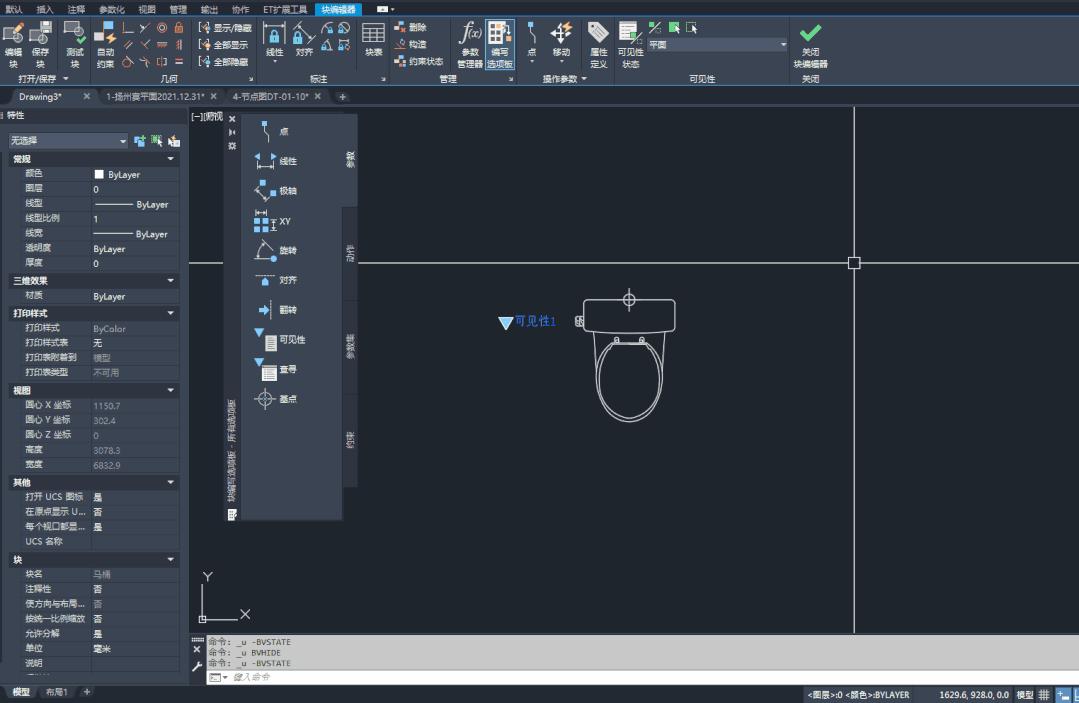This screenshot has width=1079, height=703.
Task: Choose the Polar (极轴) parameter tool
Action: tap(276, 191)
